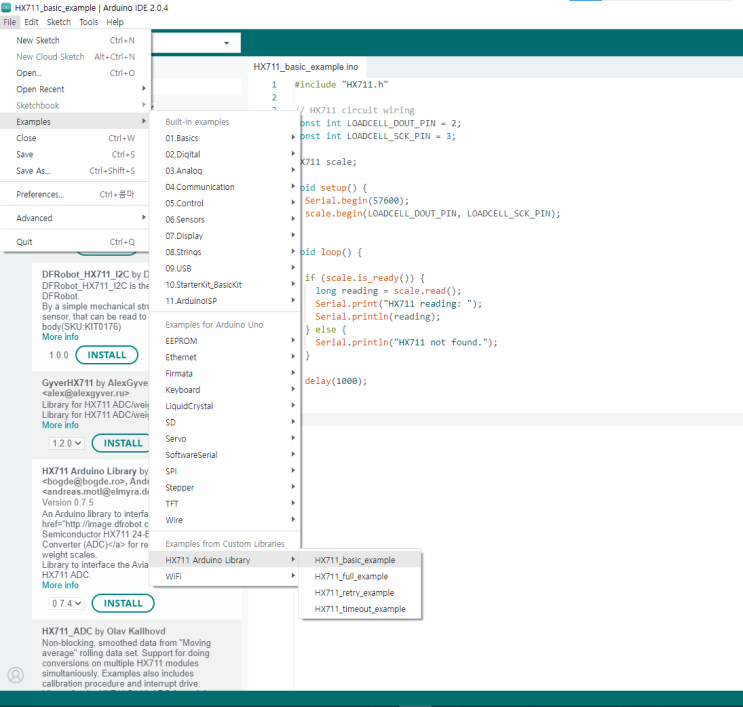Open More info link for HX711 Arduino Library

pyautogui.click(x=60, y=585)
